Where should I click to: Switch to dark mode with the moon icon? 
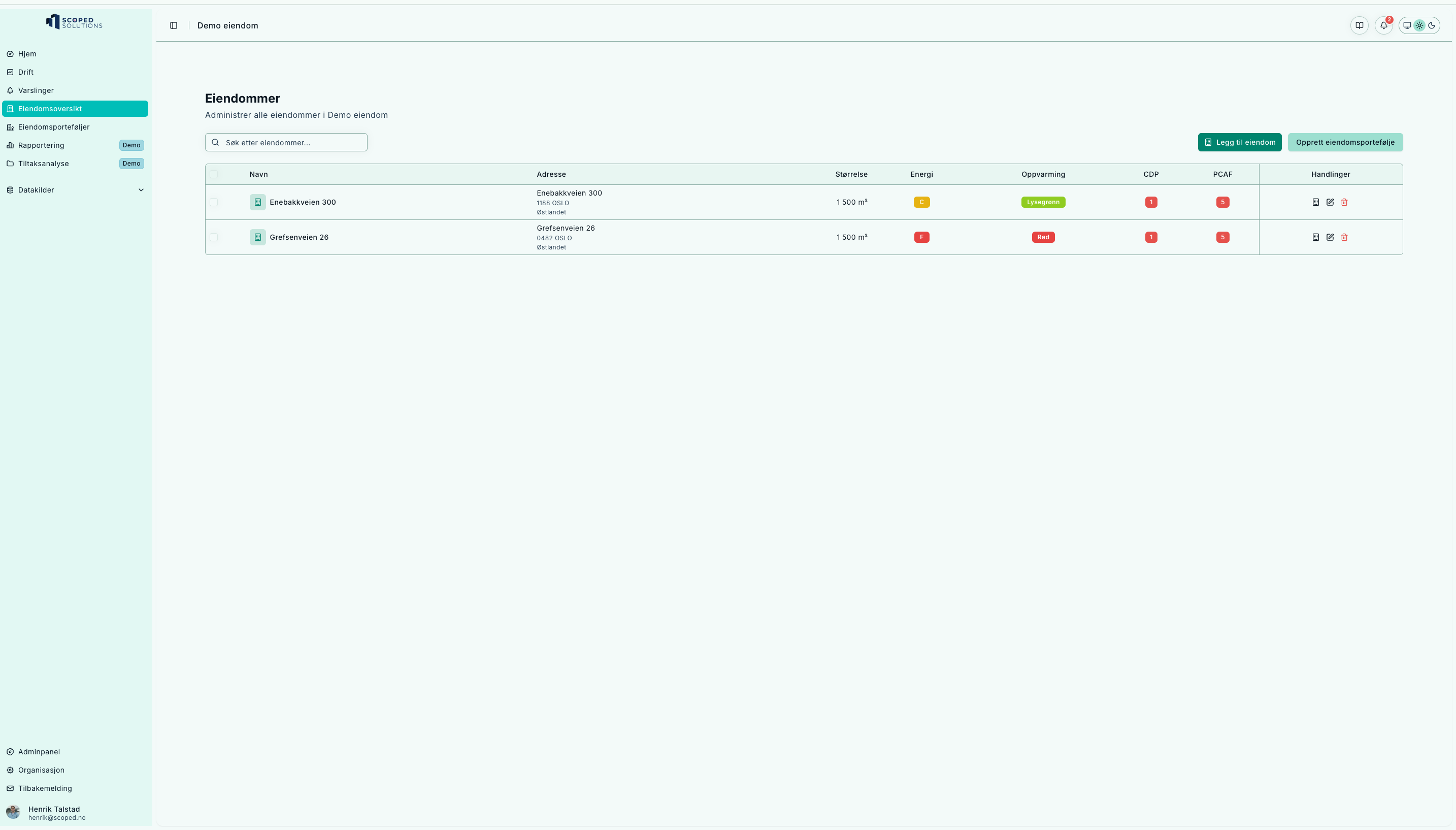pyautogui.click(x=1432, y=25)
